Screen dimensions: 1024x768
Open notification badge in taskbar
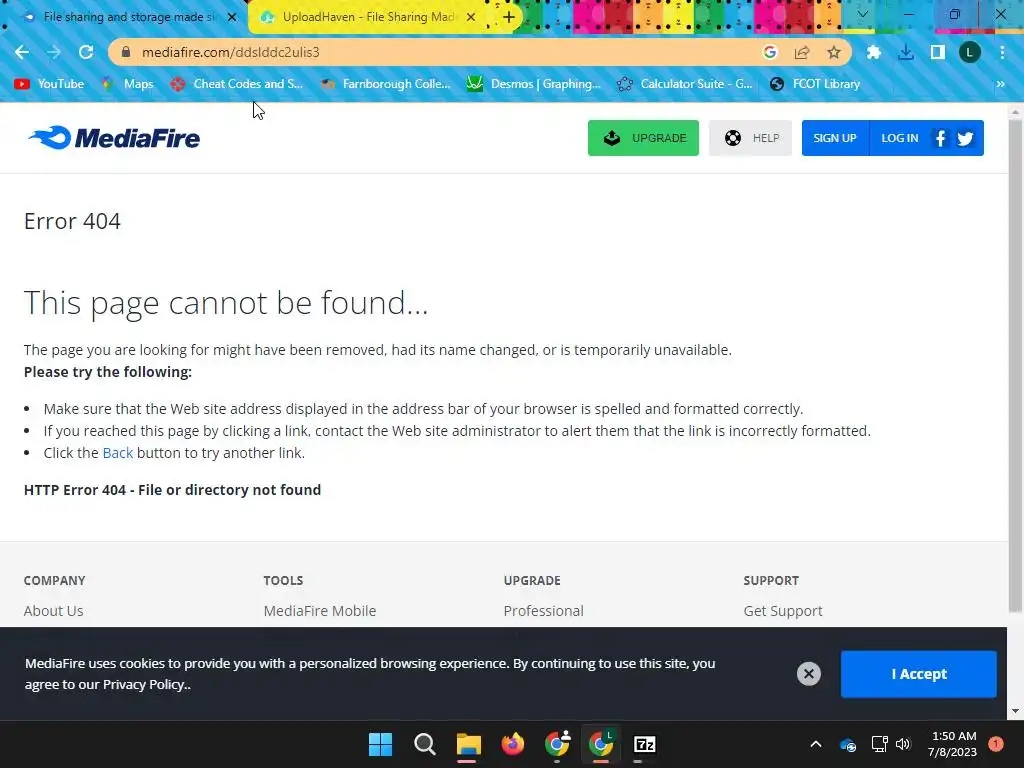point(996,744)
